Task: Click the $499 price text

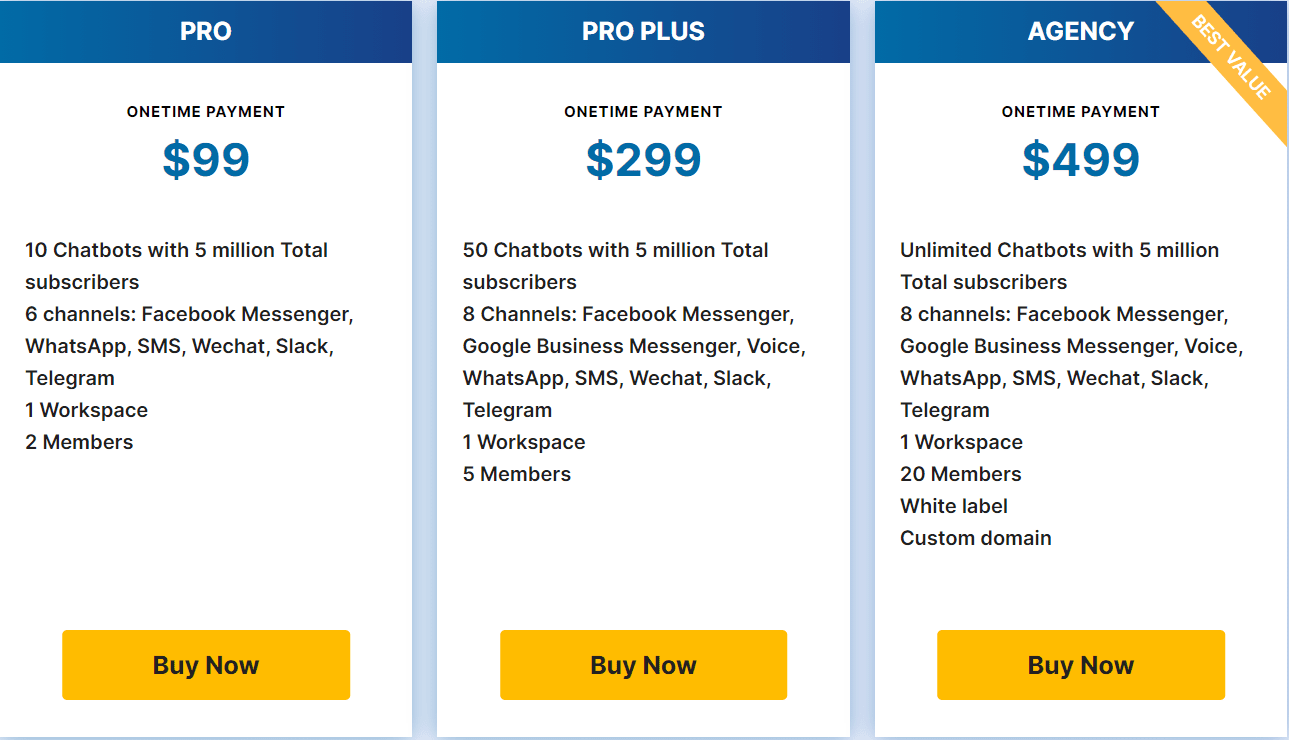Action: coord(1080,158)
